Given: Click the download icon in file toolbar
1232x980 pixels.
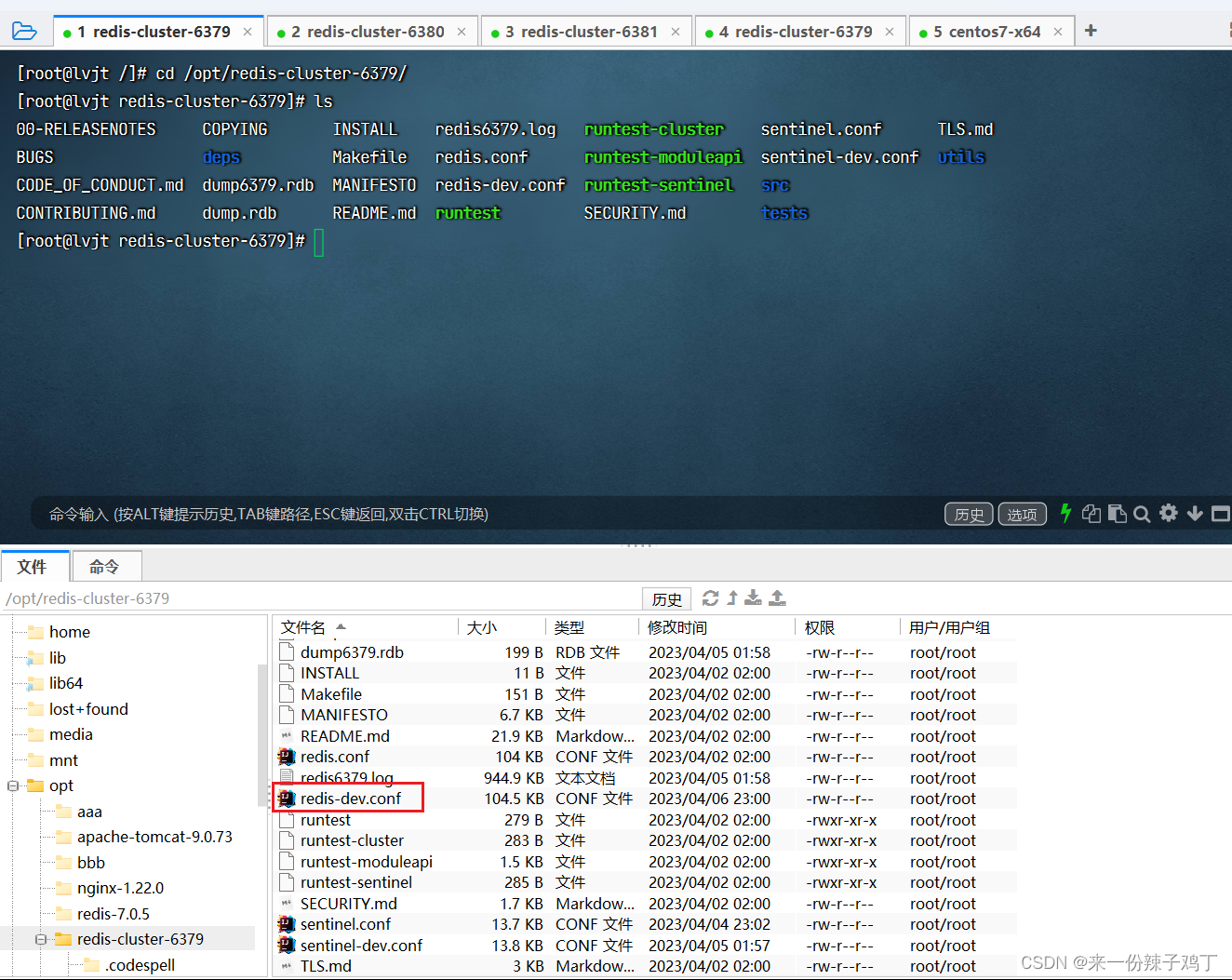Looking at the screenshot, I should [x=754, y=597].
